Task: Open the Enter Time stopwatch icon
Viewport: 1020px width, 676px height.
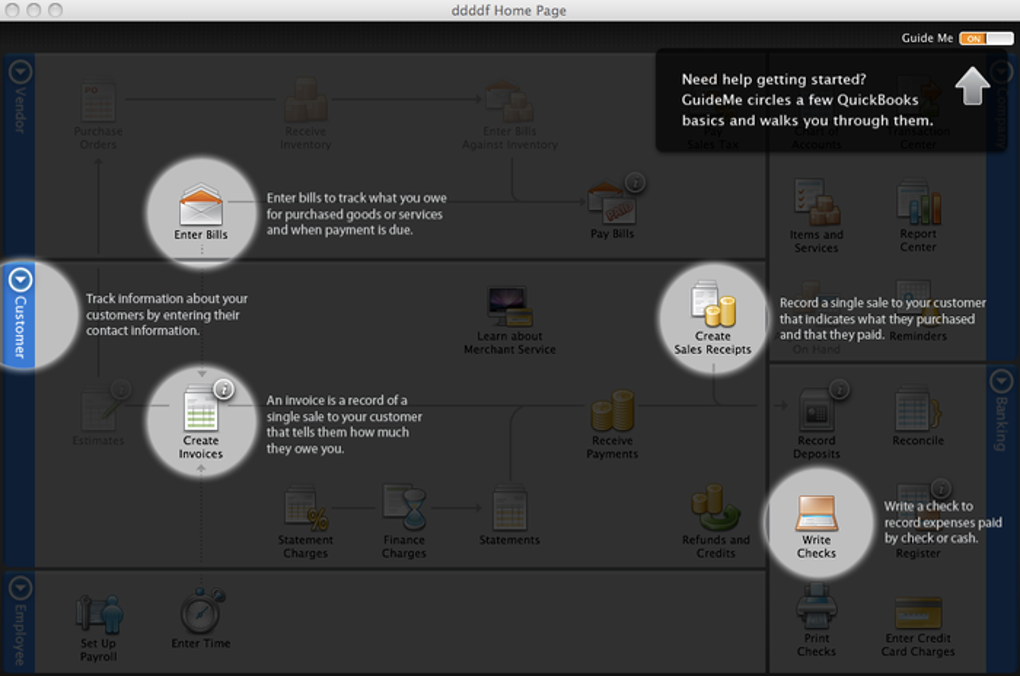Action: click(x=202, y=611)
